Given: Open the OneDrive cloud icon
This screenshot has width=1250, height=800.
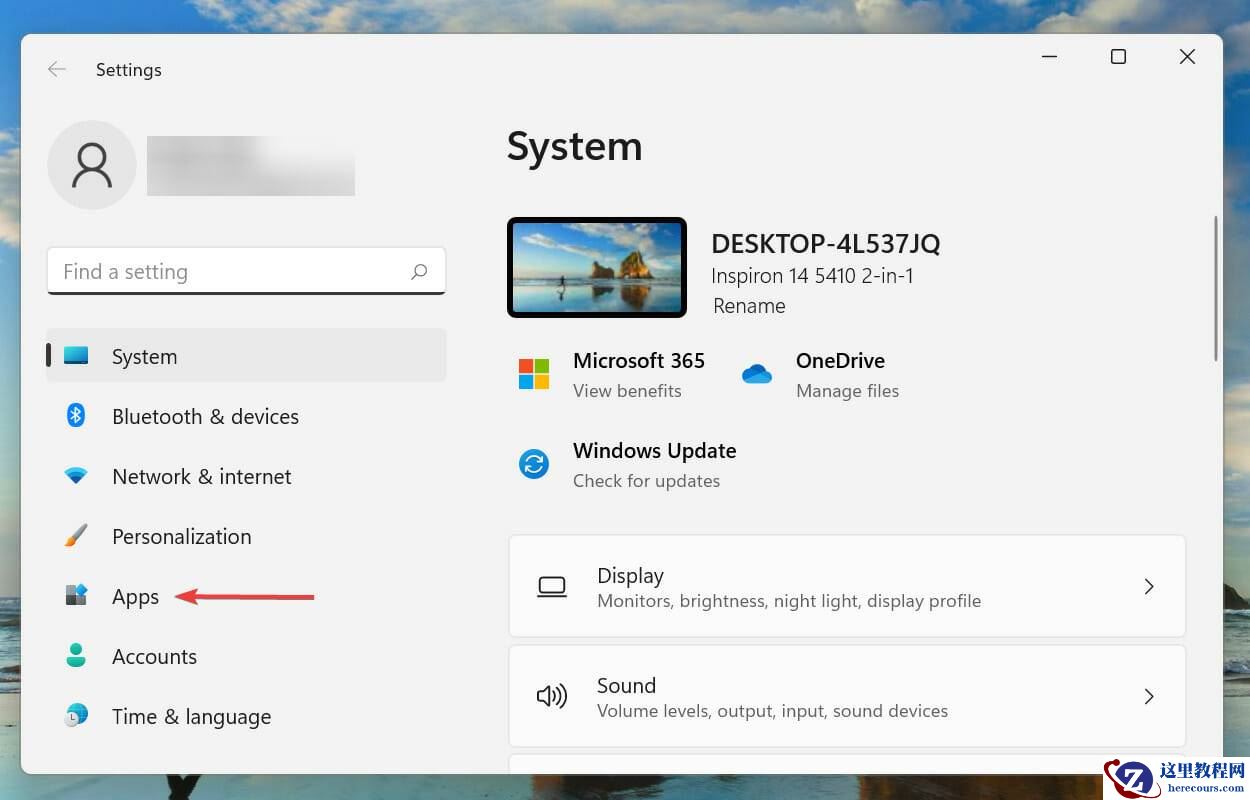Looking at the screenshot, I should coord(757,373).
